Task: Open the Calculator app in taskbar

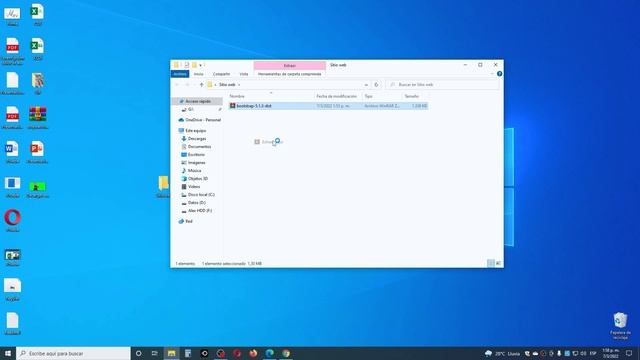Action: pyautogui.click(x=188, y=353)
